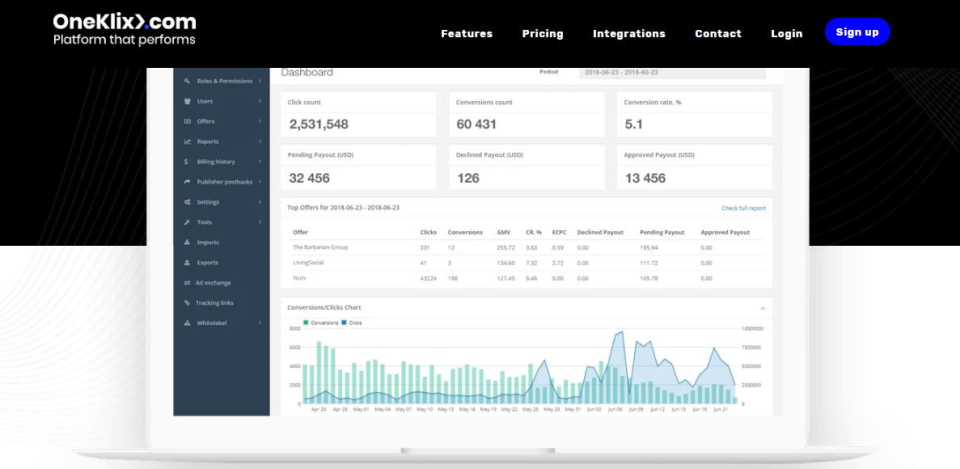Click the Declined Payout column header
The width and height of the screenshot is (960, 469).
tap(600, 233)
